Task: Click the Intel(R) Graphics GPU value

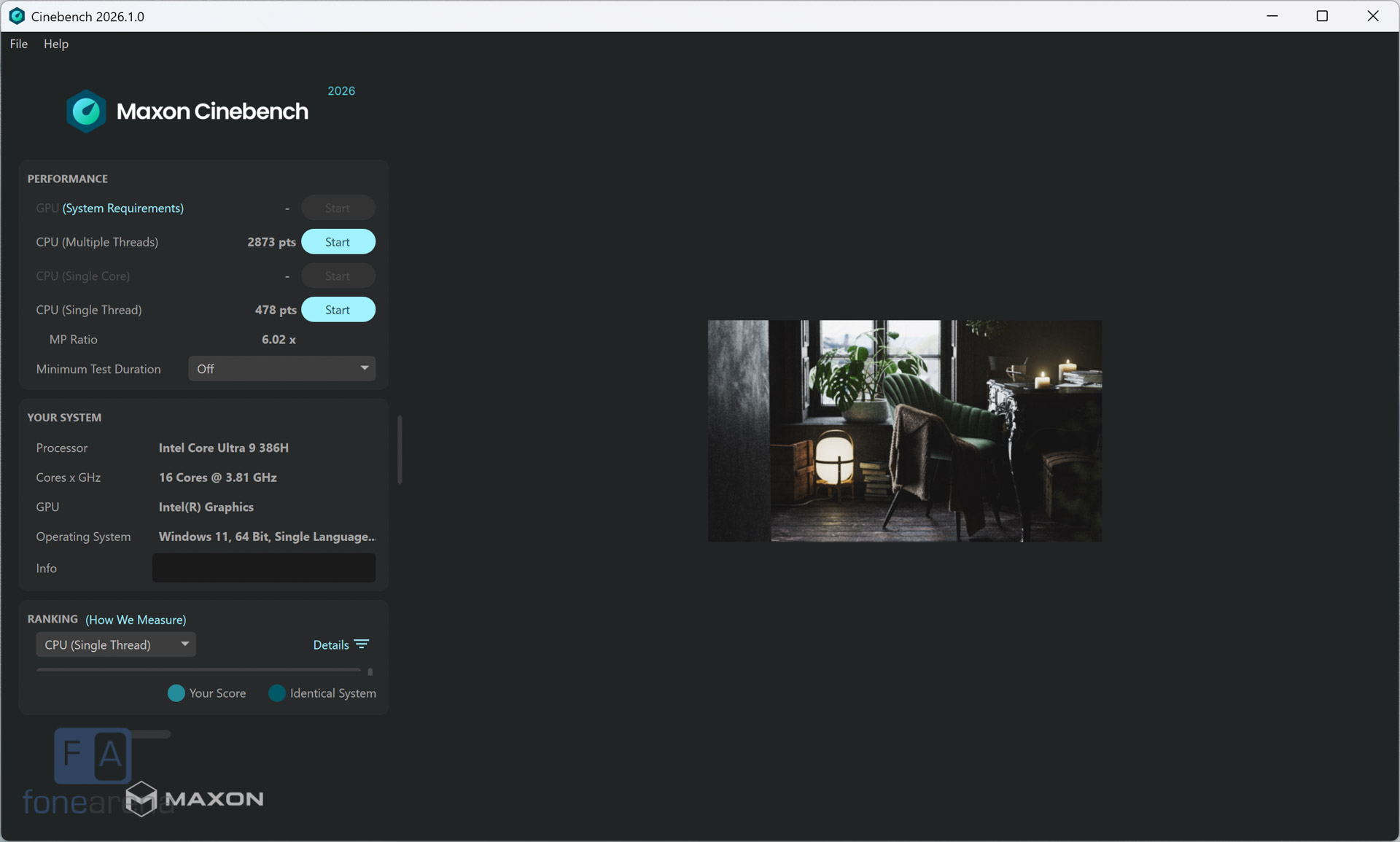Action: [206, 507]
